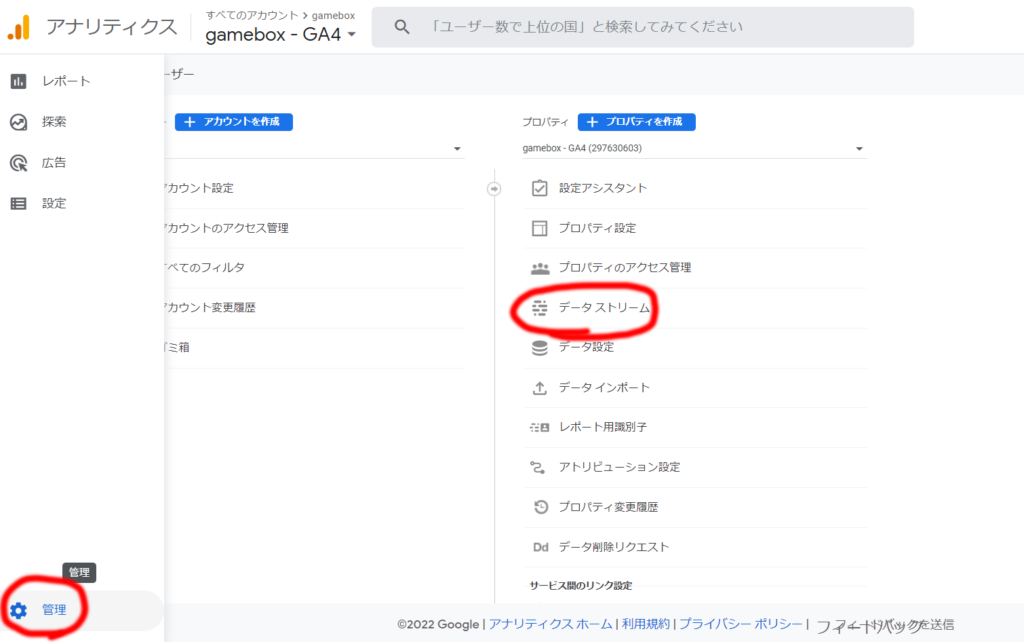Select プロパティのアクセス管理 menu item
Image resolution: width=1024 pixels, height=642 pixels.
[624, 268]
